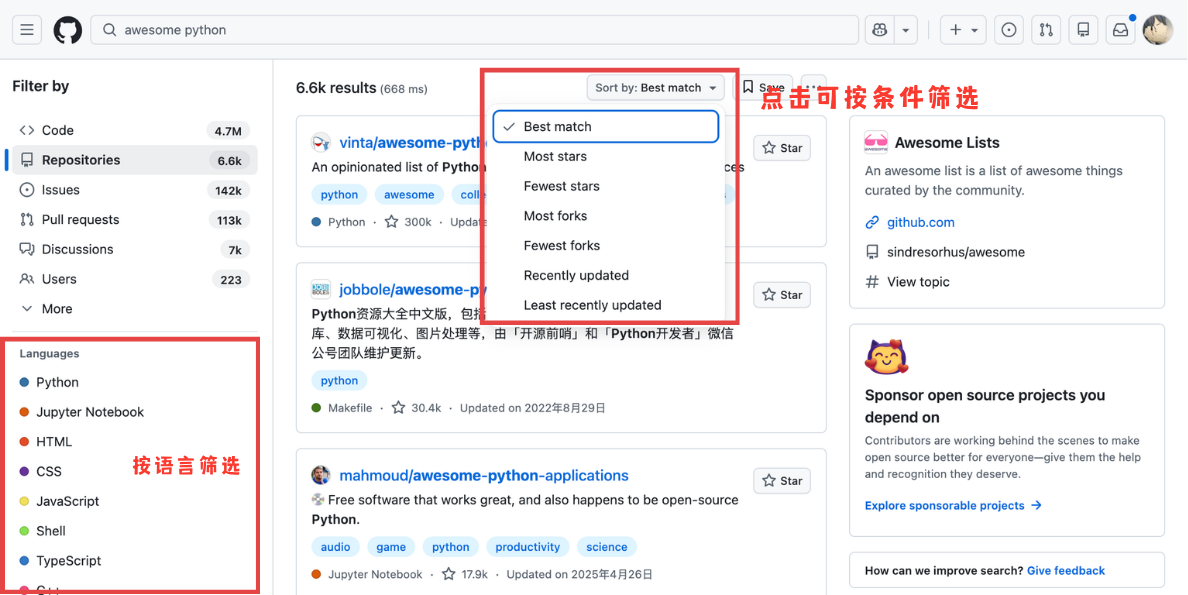The image size is (1188, 595).
Task: Open Give feedback link
Action: point(1066,571)
